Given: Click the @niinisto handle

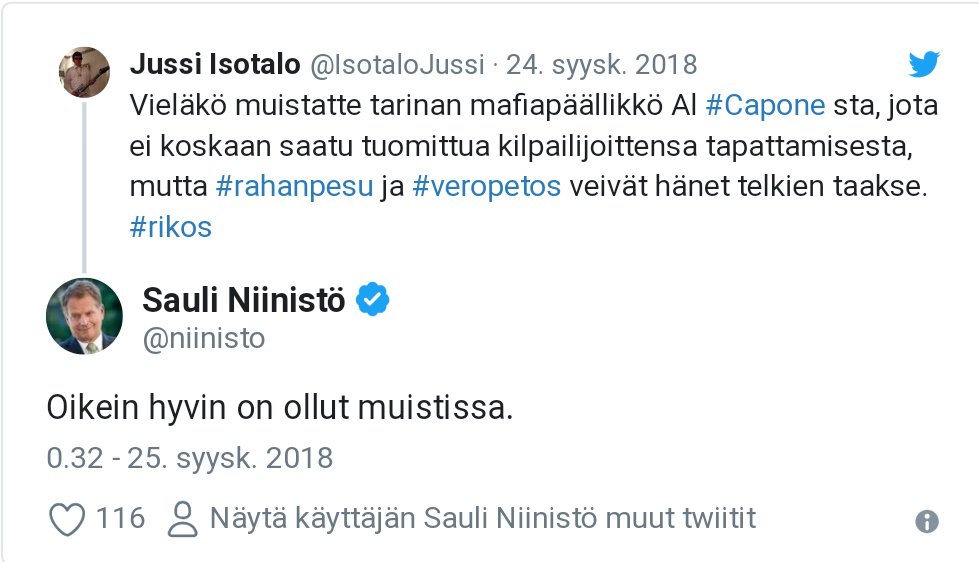Looking at the screenshot, I should 204,338.
